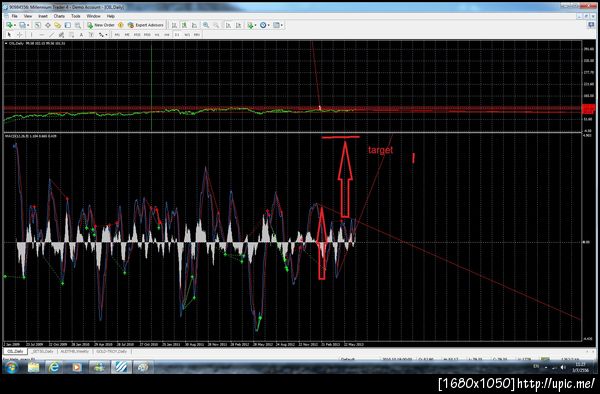
Task: Switch to the M1 timeframe
Action: point(117,35)
